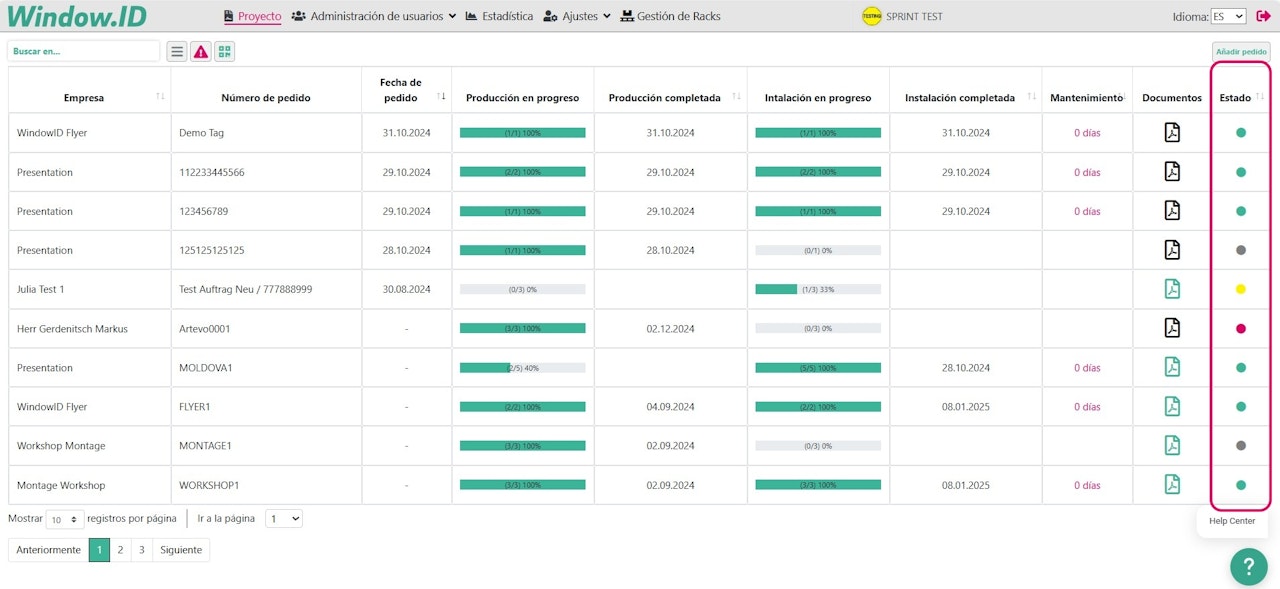Screen dimensions: 1280x589
Task: Click the green help question mark button
Action: coord(1248,566)
